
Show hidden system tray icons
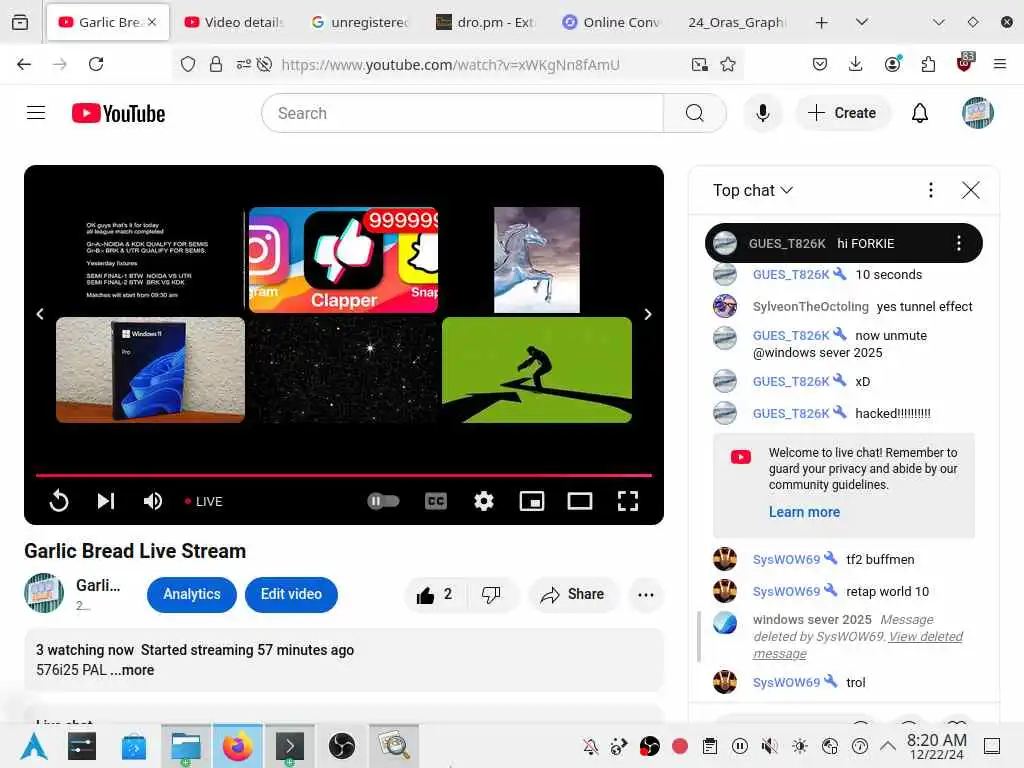pyautogui.click(x=888, y=745)
